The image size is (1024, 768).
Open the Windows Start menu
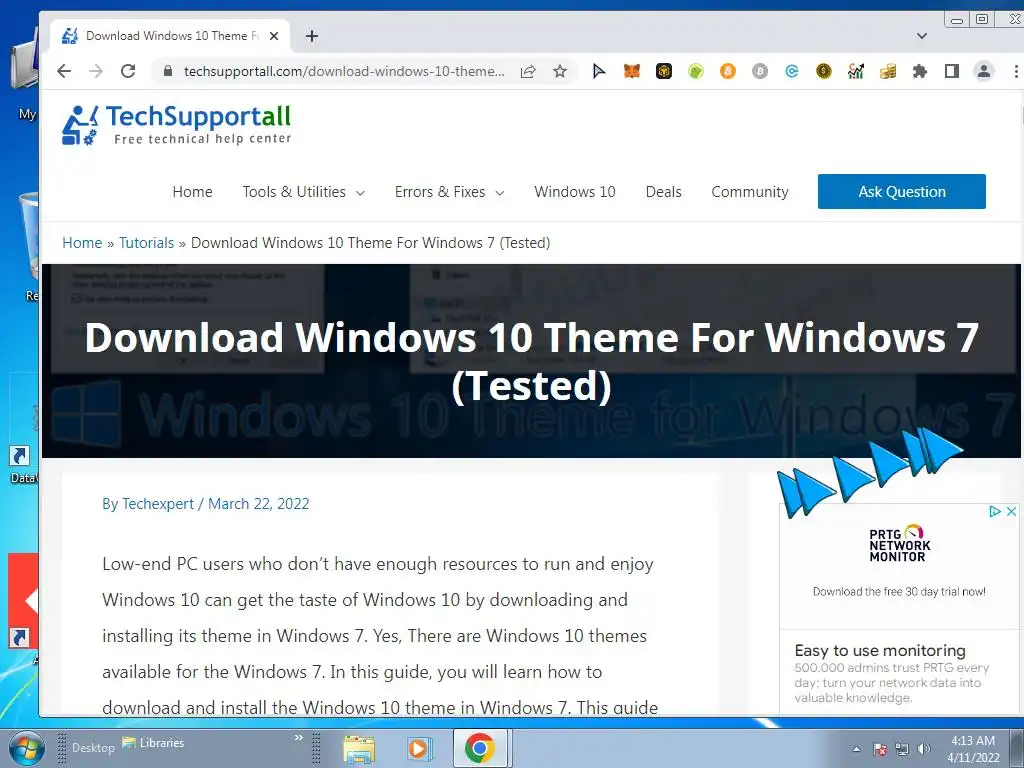[27, 748]
